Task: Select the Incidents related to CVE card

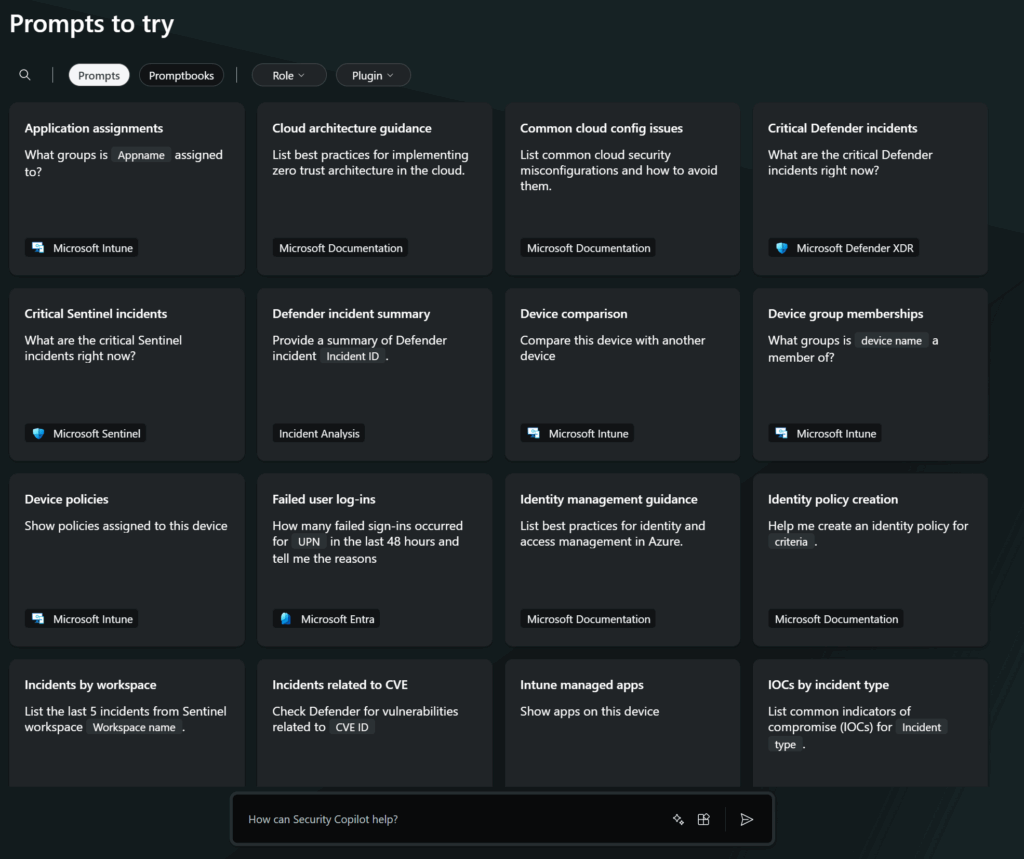Action: [x=374, y=722]
